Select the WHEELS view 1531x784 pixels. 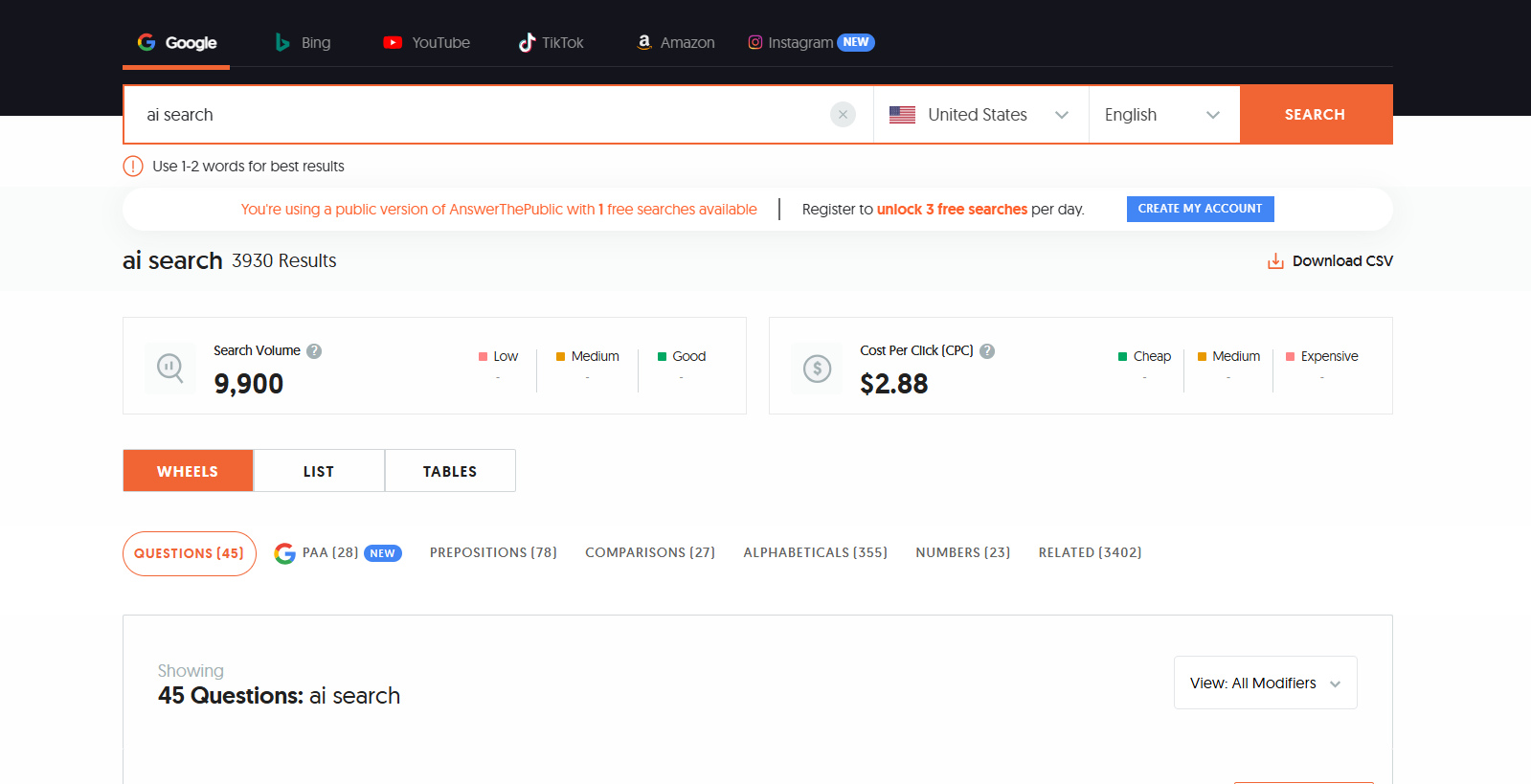(x=188, y=471)
